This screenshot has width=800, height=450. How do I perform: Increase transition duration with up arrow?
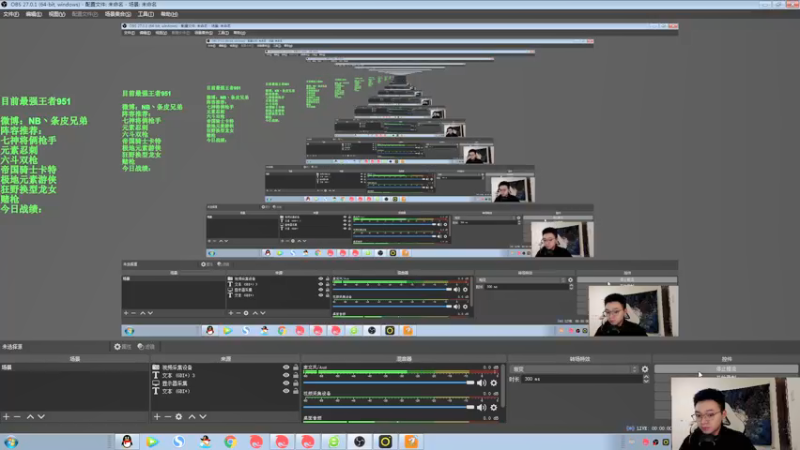646,377
